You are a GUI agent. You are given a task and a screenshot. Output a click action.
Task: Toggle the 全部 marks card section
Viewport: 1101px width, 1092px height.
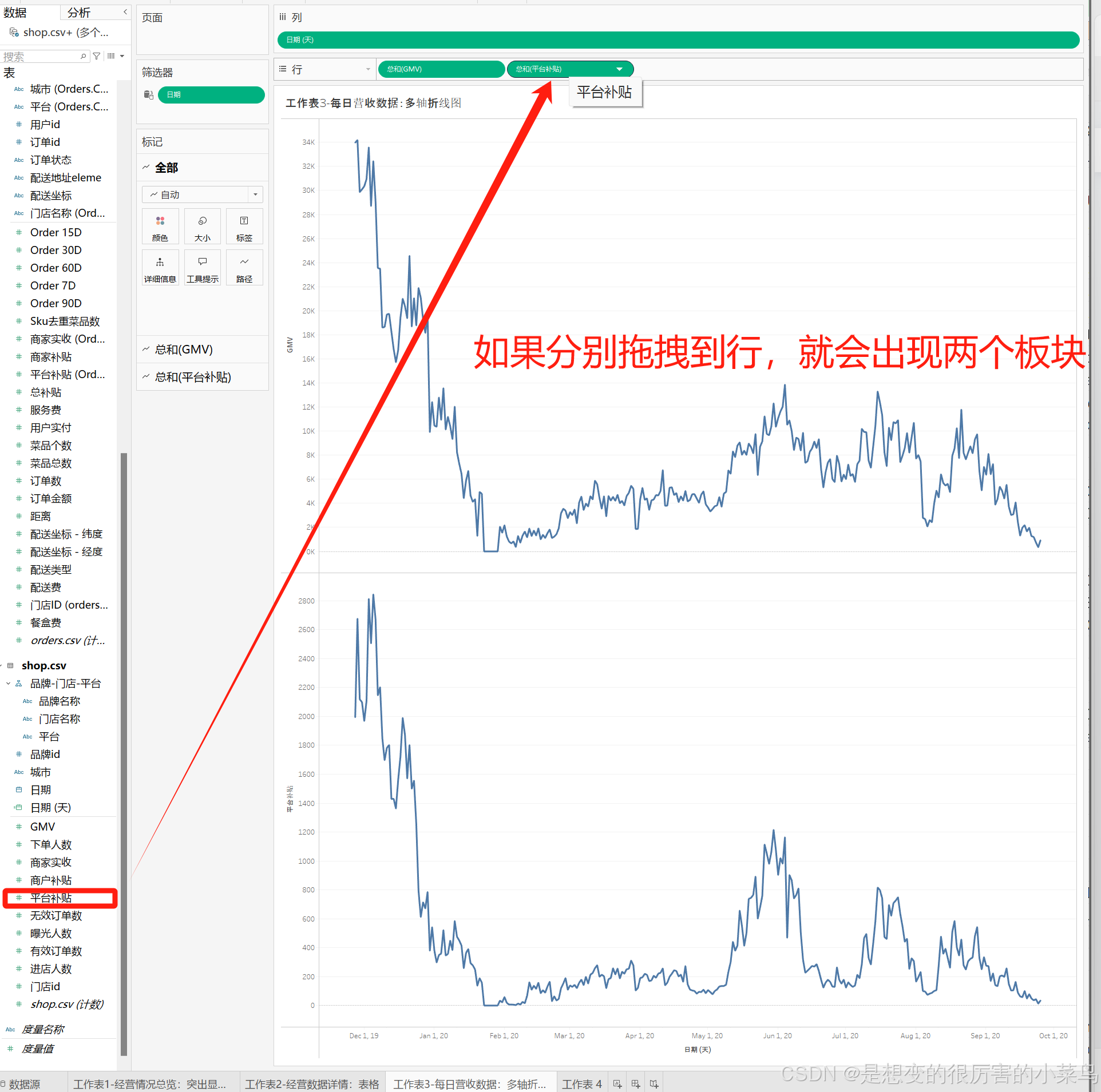166,168
